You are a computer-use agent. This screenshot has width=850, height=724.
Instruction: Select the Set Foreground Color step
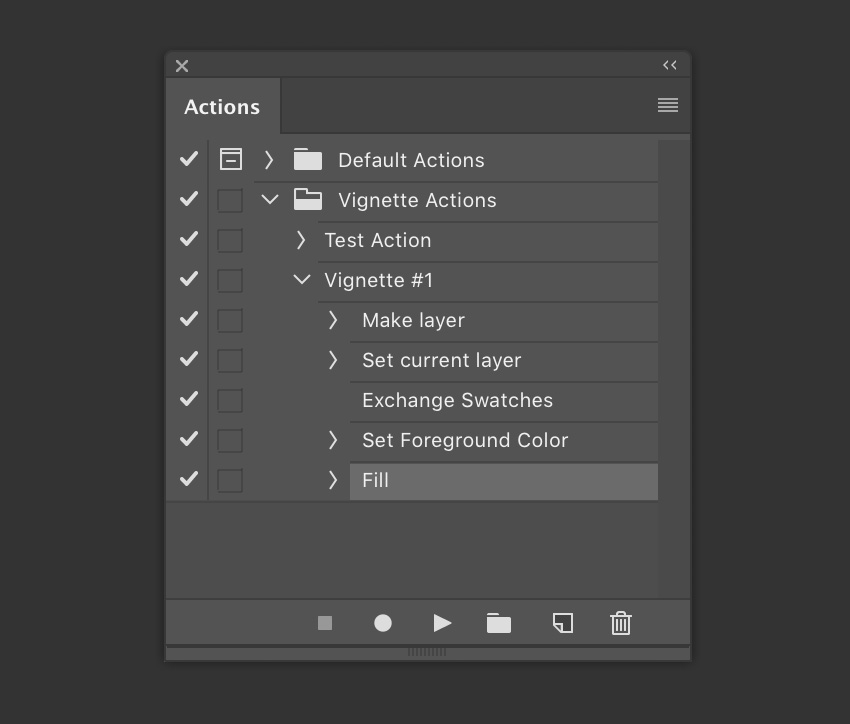[x=465, y=440]
